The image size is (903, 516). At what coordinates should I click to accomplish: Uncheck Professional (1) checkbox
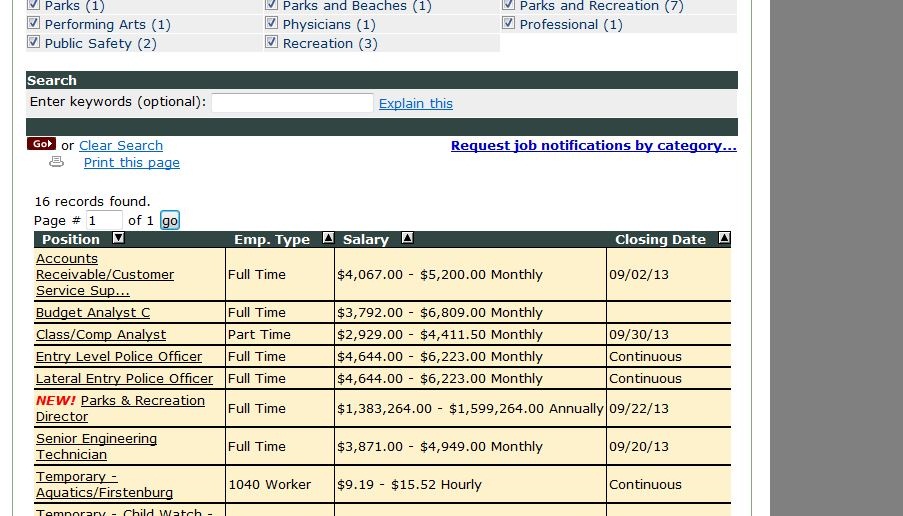click(508, 23)
